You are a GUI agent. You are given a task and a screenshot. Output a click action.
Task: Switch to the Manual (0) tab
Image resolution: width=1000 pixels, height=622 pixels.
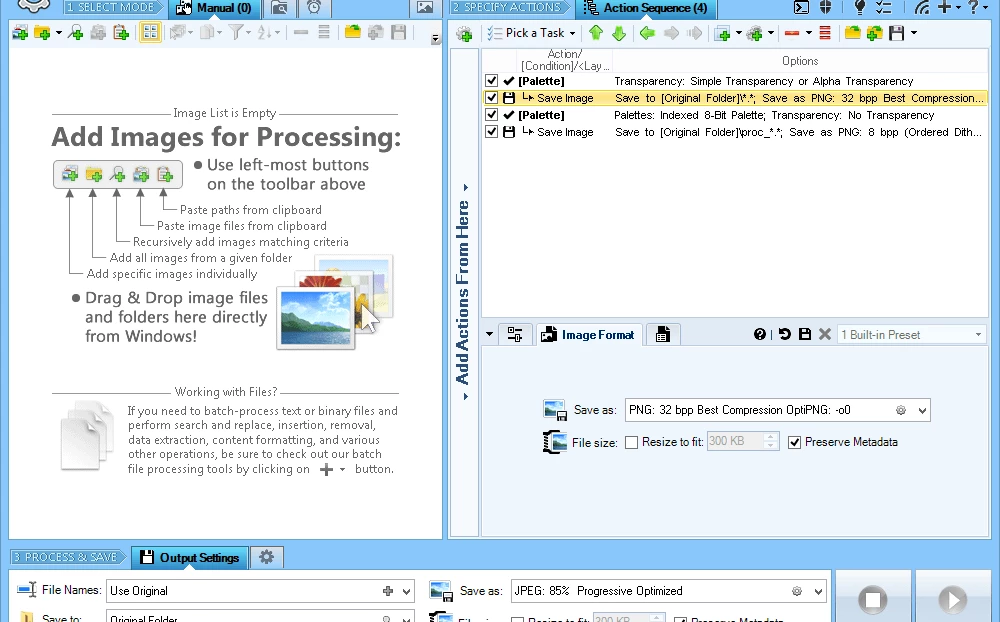point(215,9)
